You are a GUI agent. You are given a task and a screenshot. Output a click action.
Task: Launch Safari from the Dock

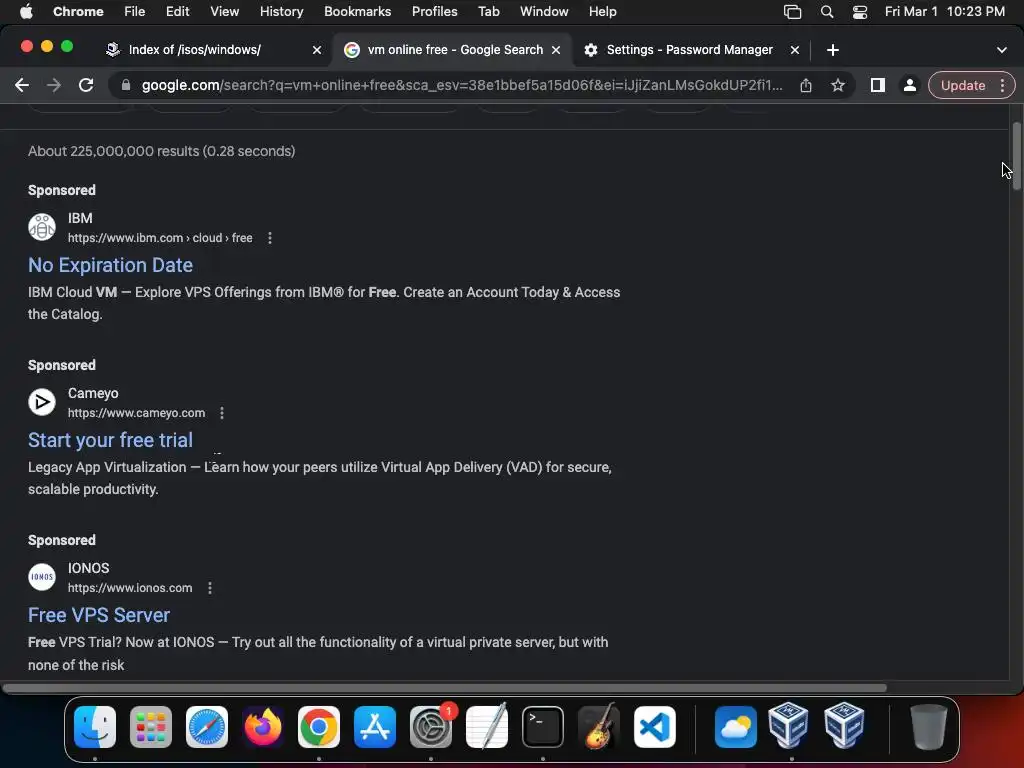pos(207,727)
